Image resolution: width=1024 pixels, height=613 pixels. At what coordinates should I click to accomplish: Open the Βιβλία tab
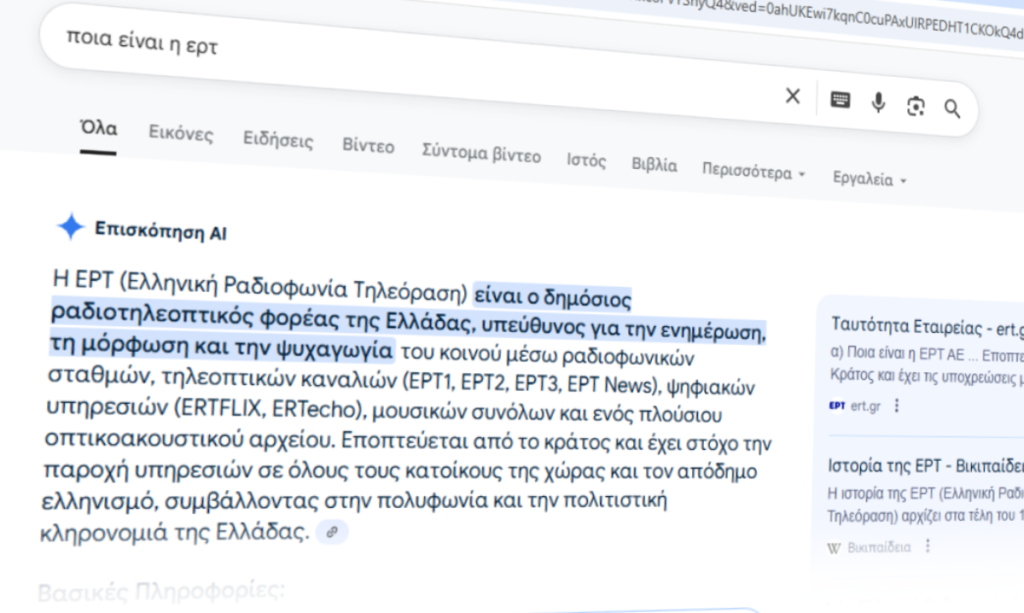654,165
